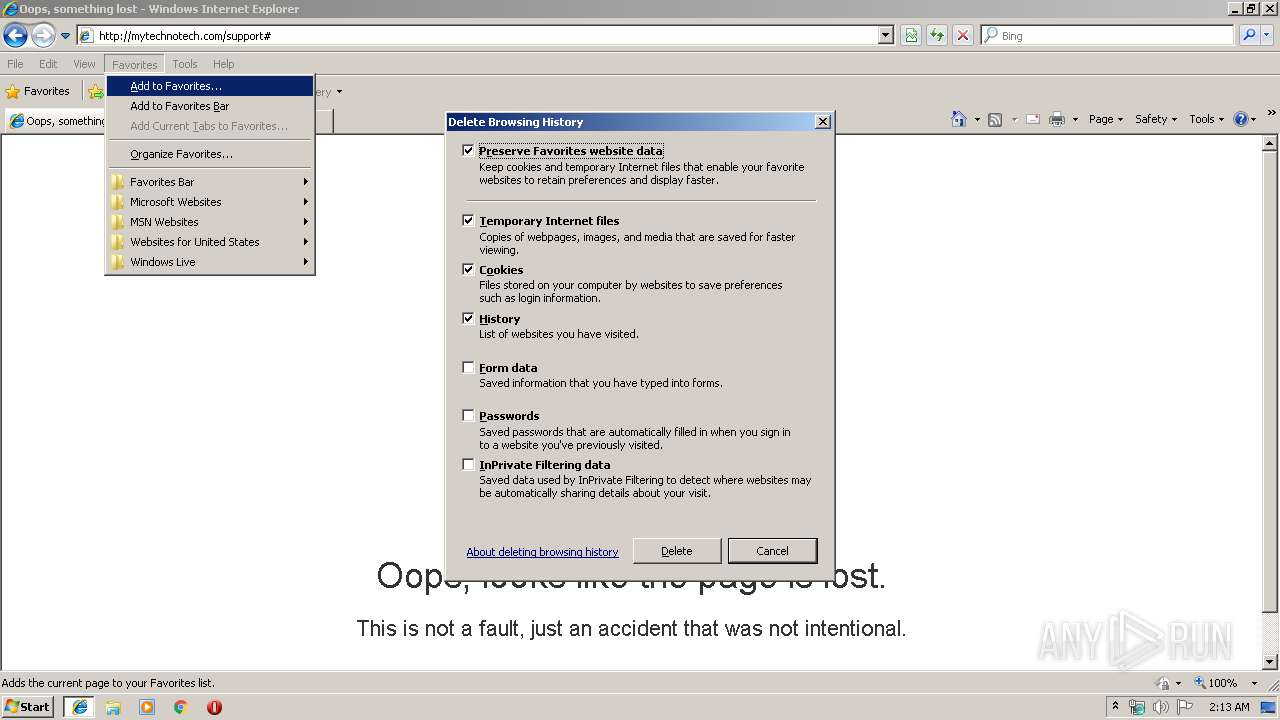Click the Cancel button
Screen dimensions: 1280x720
[x=772, y=551]
